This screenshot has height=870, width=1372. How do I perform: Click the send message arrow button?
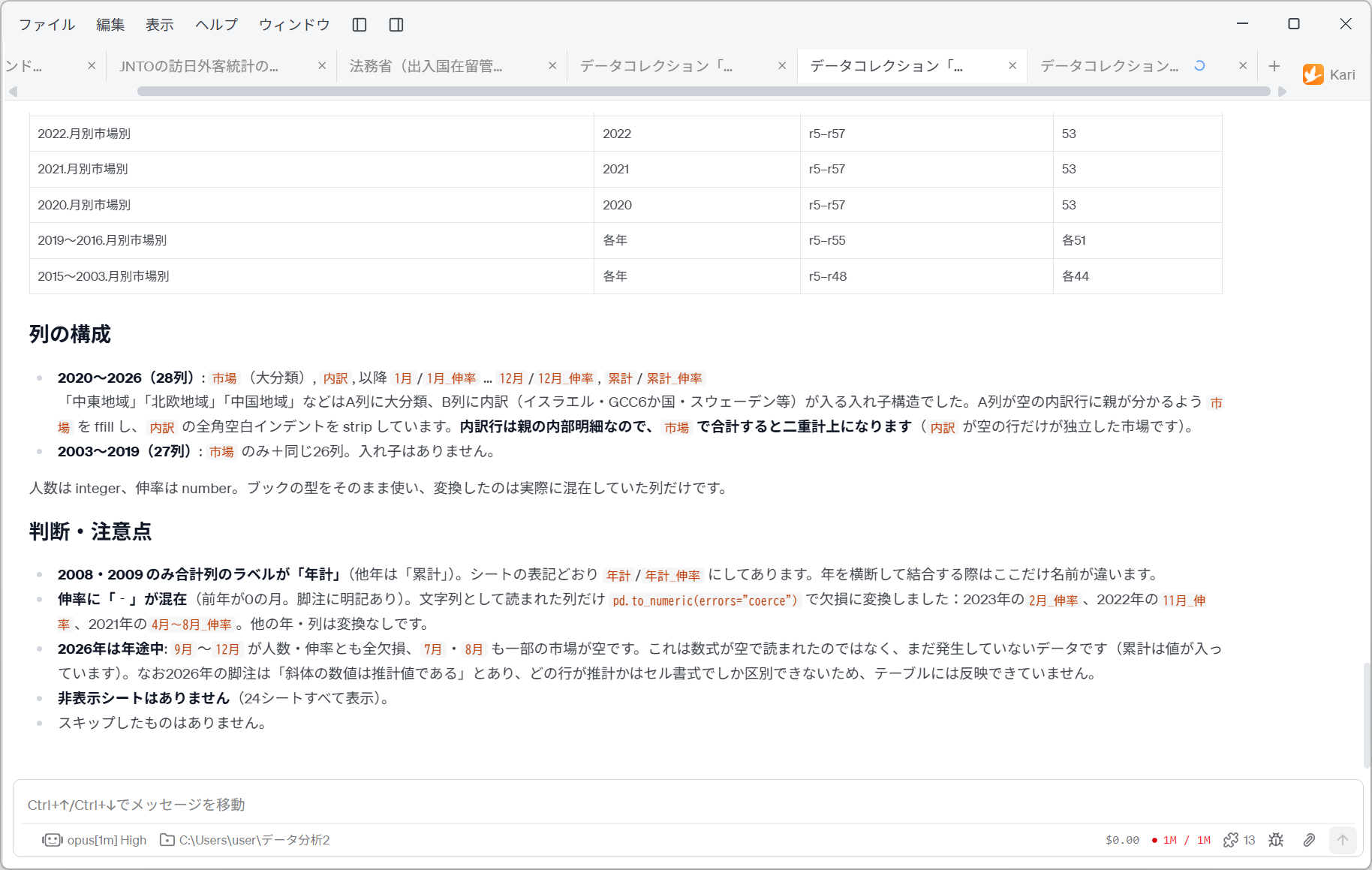click(x=1343, y=840)
